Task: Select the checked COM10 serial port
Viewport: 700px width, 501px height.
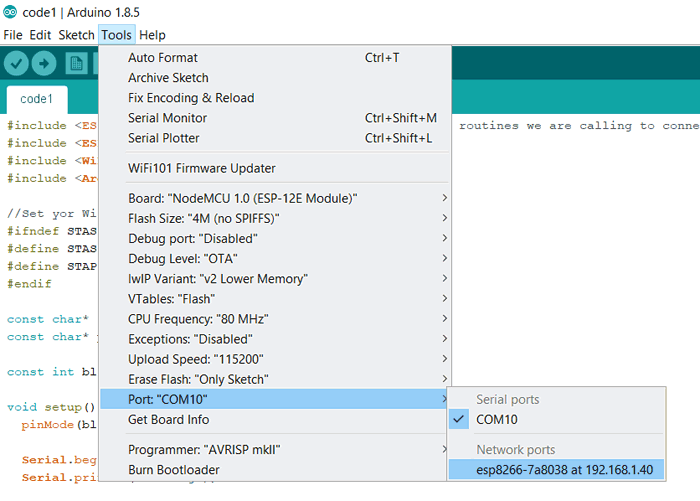Action: click(556, 419)
